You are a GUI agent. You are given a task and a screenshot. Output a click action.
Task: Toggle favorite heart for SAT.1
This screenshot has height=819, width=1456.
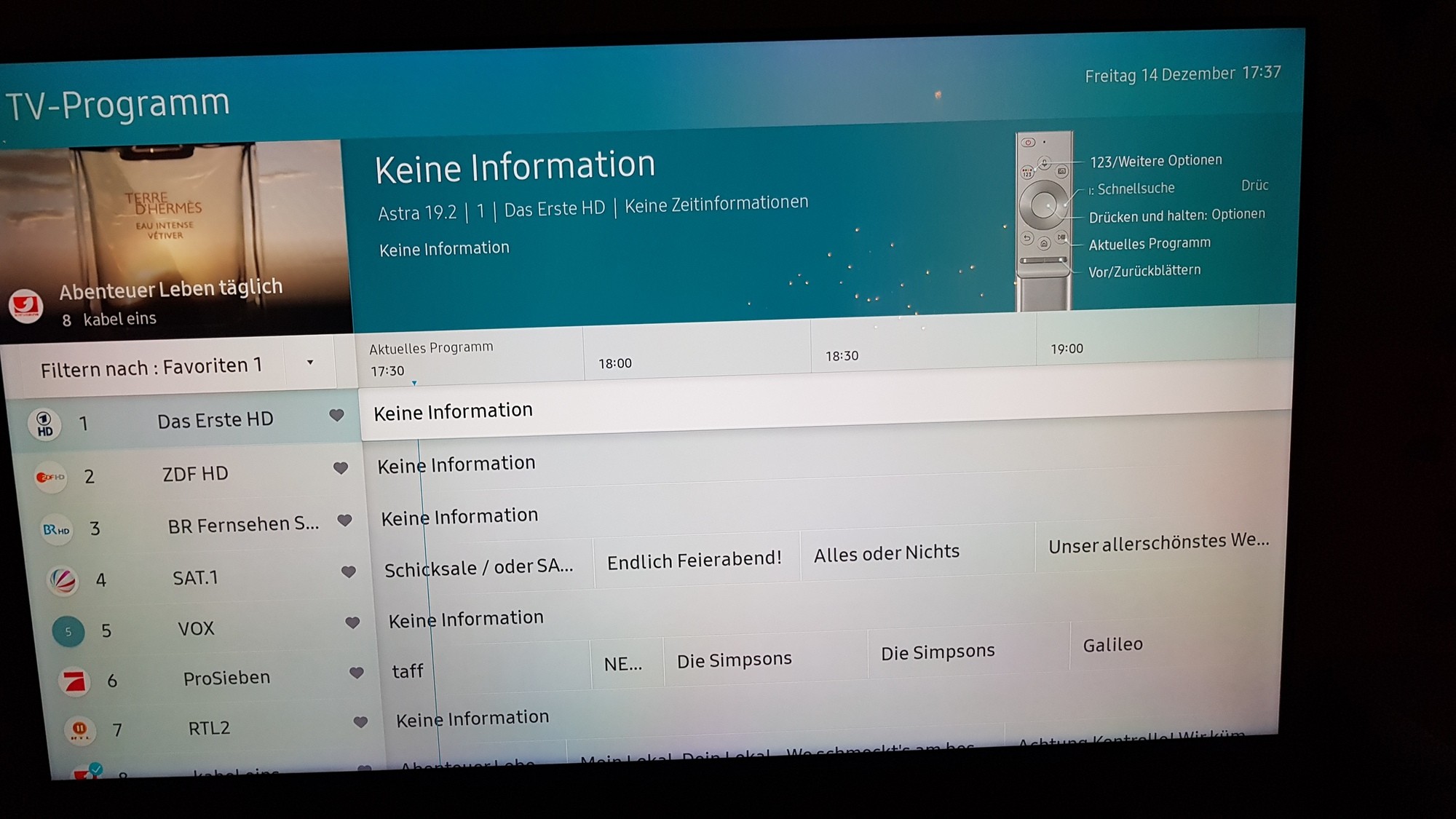(349, 572)
